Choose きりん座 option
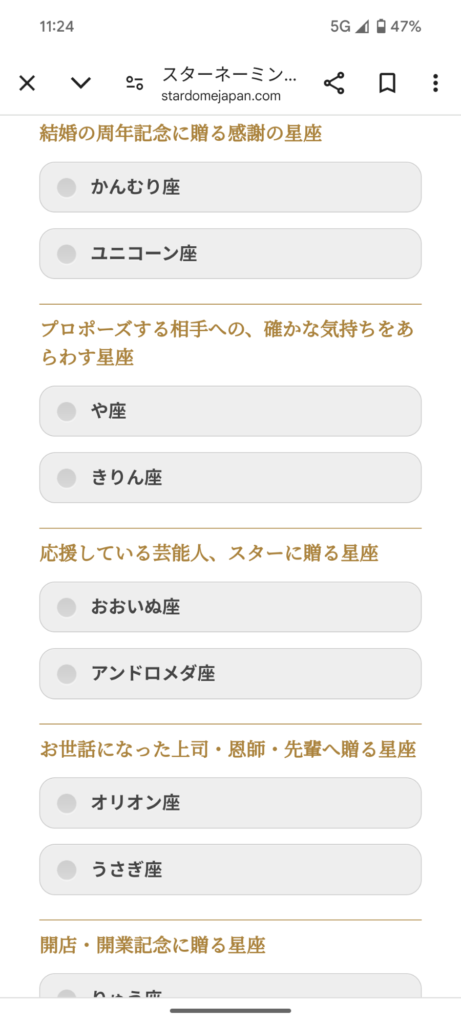This screenshot has height=1024, width=461. (230, 477)
